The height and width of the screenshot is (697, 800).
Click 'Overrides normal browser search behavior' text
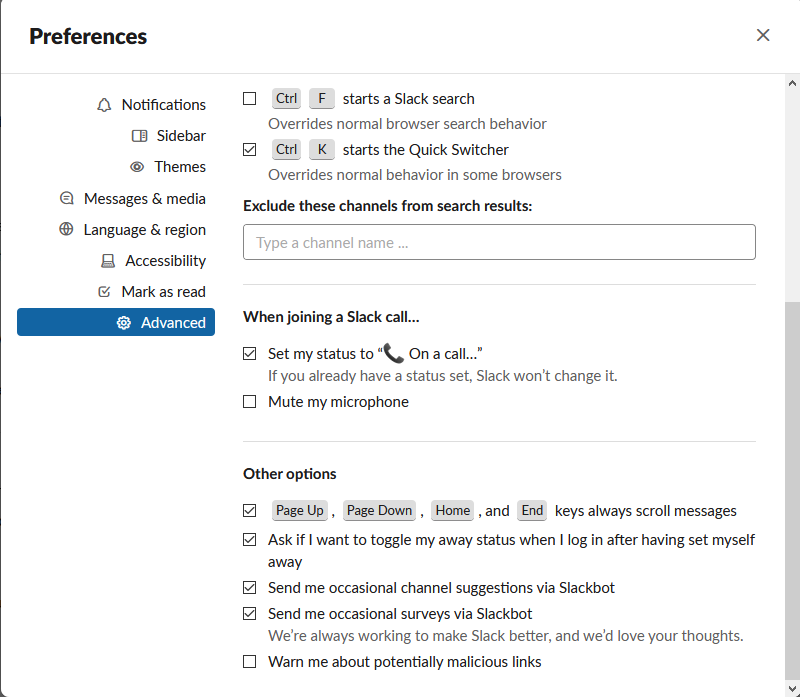pyautogui.click(x=407, y=124)
